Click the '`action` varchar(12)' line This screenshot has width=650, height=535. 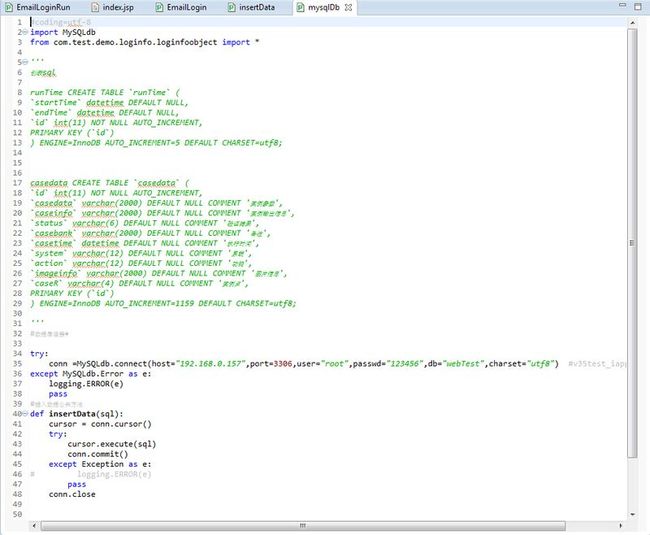141,263
